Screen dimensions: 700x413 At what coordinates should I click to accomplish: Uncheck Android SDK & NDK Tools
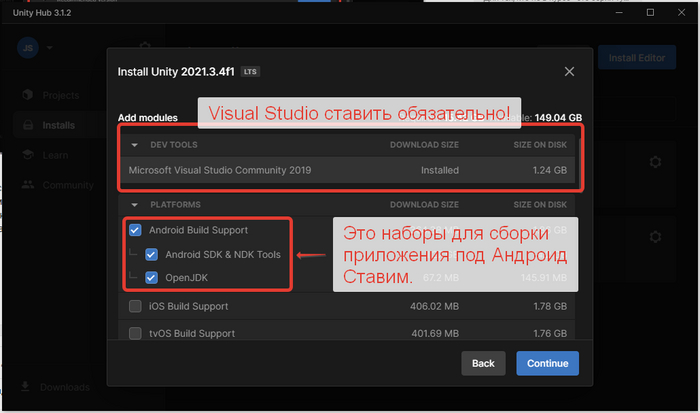point(151,254)
